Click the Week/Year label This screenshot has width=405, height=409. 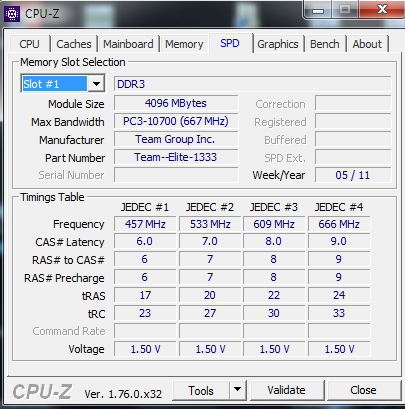279,175
